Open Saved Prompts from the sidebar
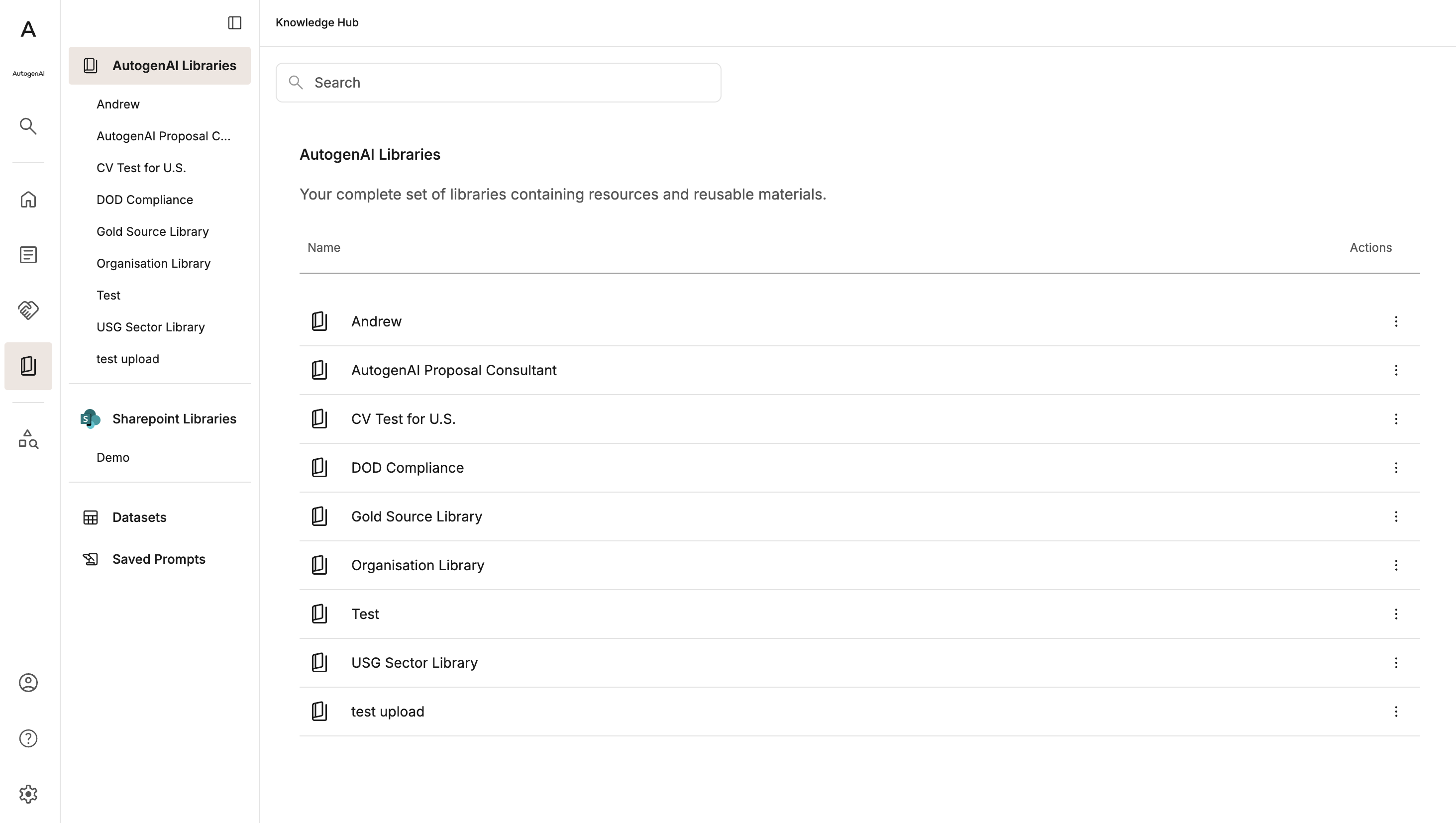This screenshot has height=823, width=1456. pyautogui.click(x=159, y=560)
